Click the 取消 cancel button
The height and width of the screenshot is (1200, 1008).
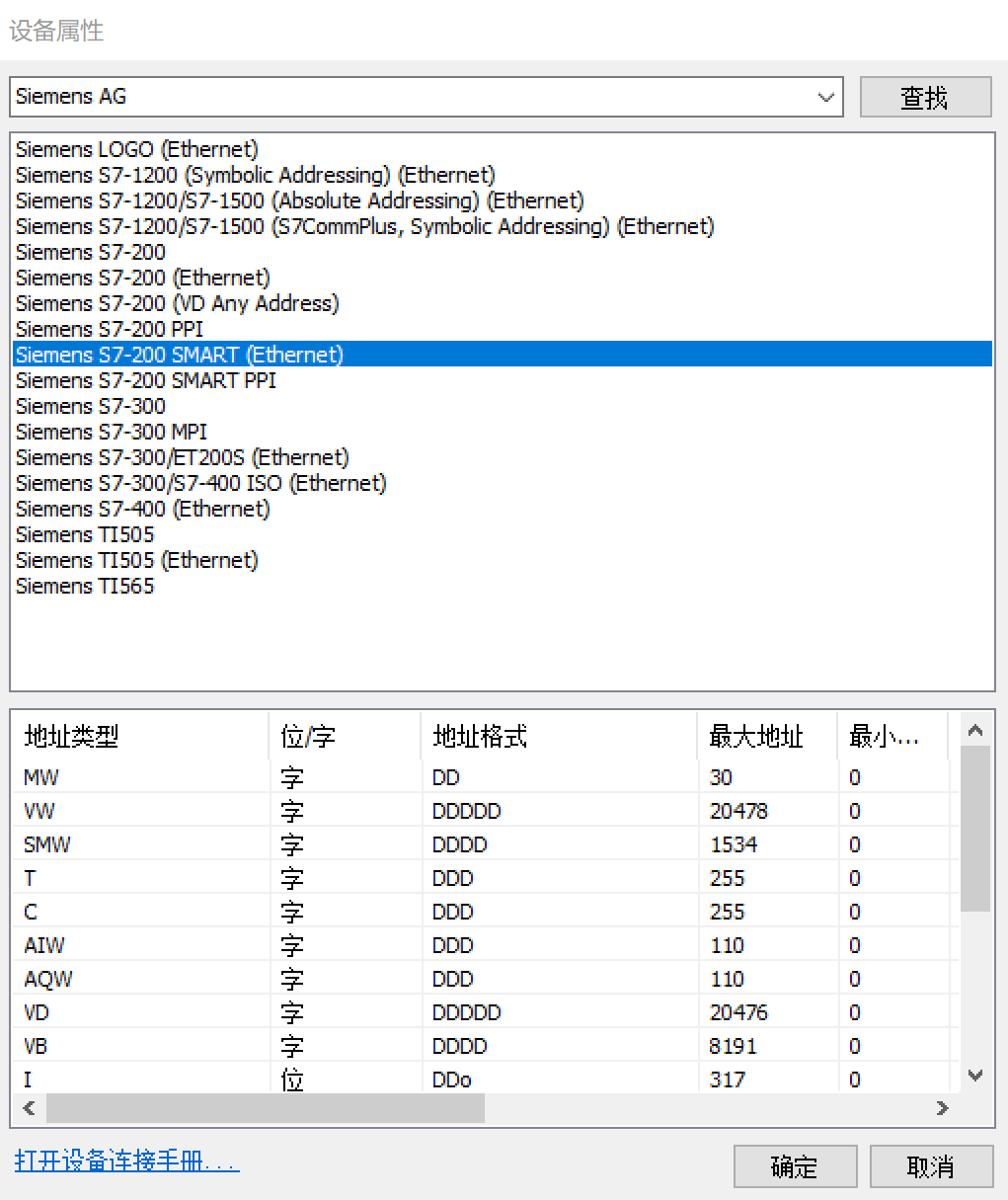[x=930, y=1166]
